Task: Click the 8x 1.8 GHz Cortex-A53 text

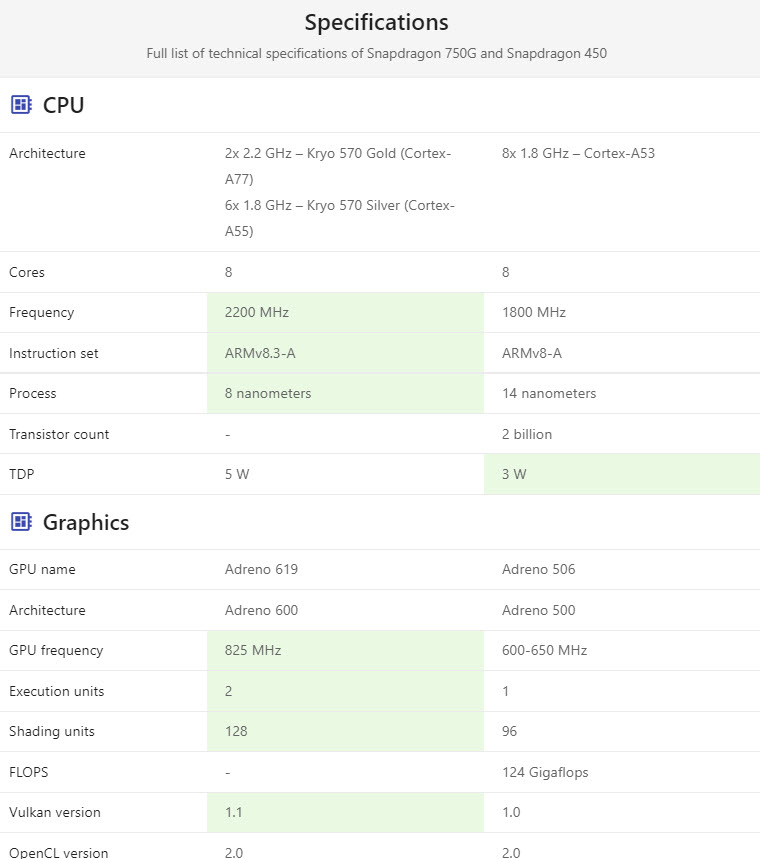Action: tap(579, 153)
